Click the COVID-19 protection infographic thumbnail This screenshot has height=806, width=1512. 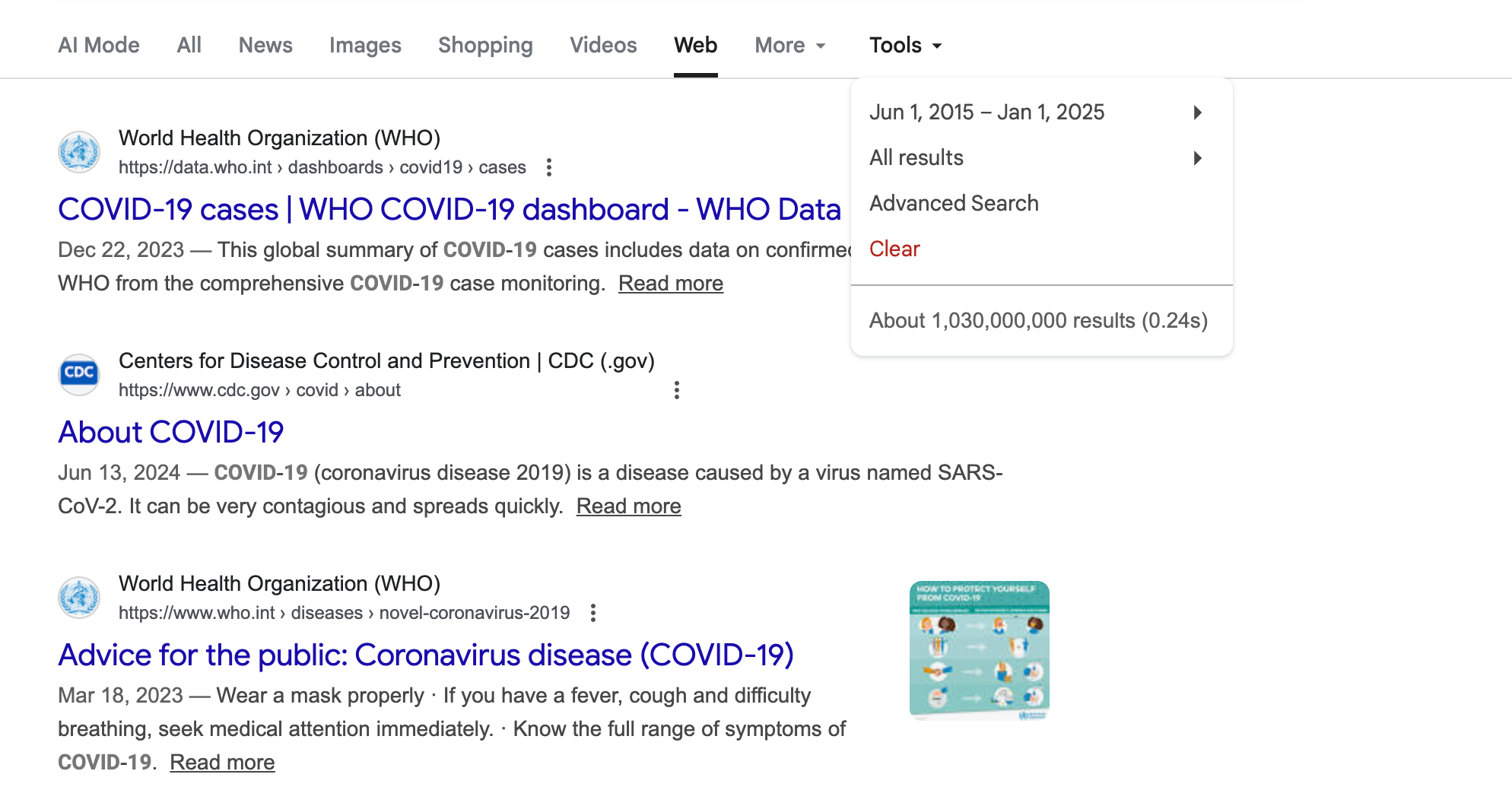coord(979,650)
